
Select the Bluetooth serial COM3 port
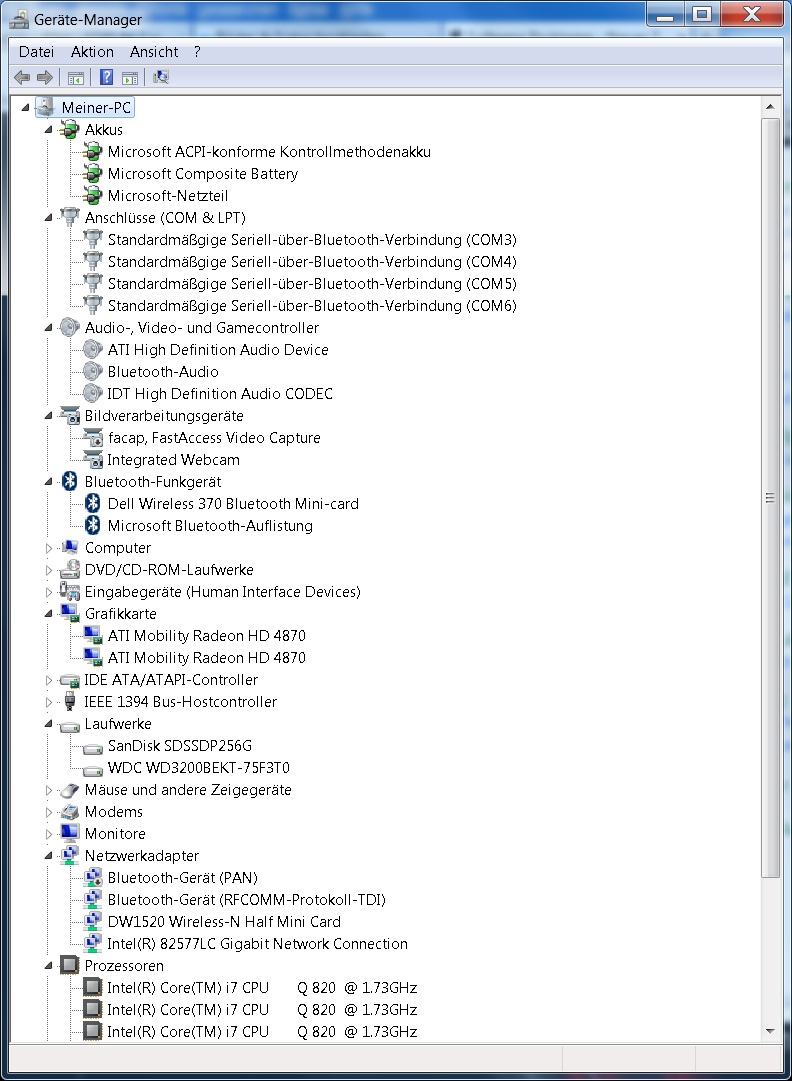pos(312,239)
